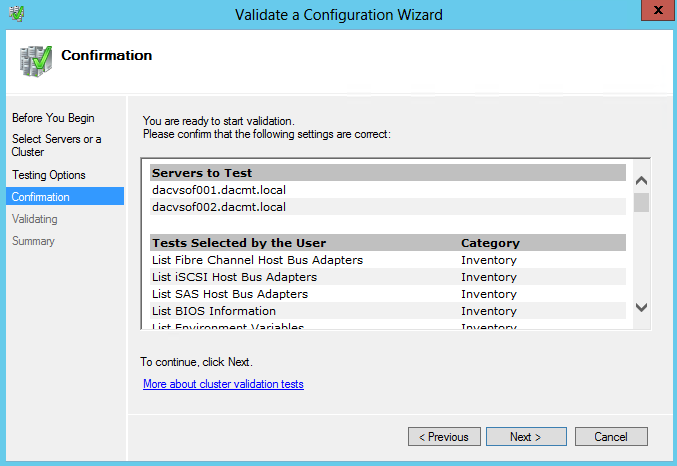677x466 pixels.
Task: Click the Servers to Test header
Action: [x=388, y=173]
